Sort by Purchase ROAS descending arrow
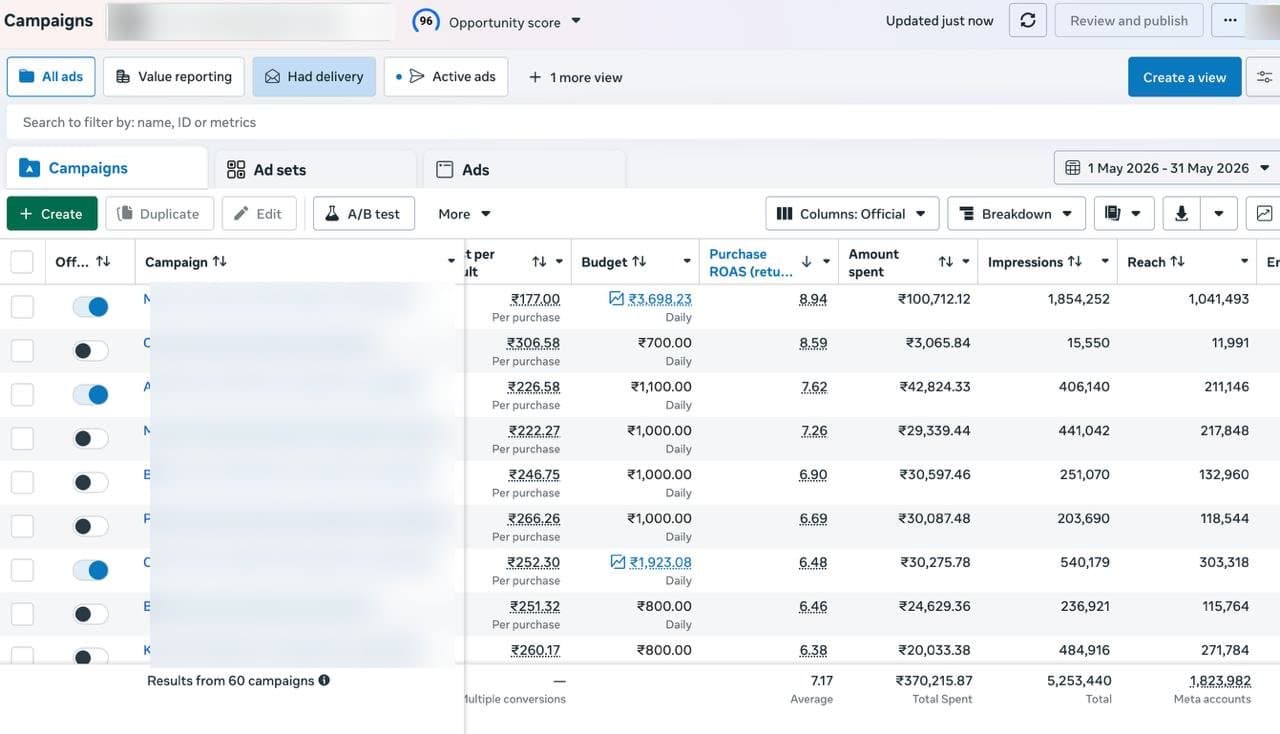The height and width of the screenshot is (734, 1280). tap(806, 261)
